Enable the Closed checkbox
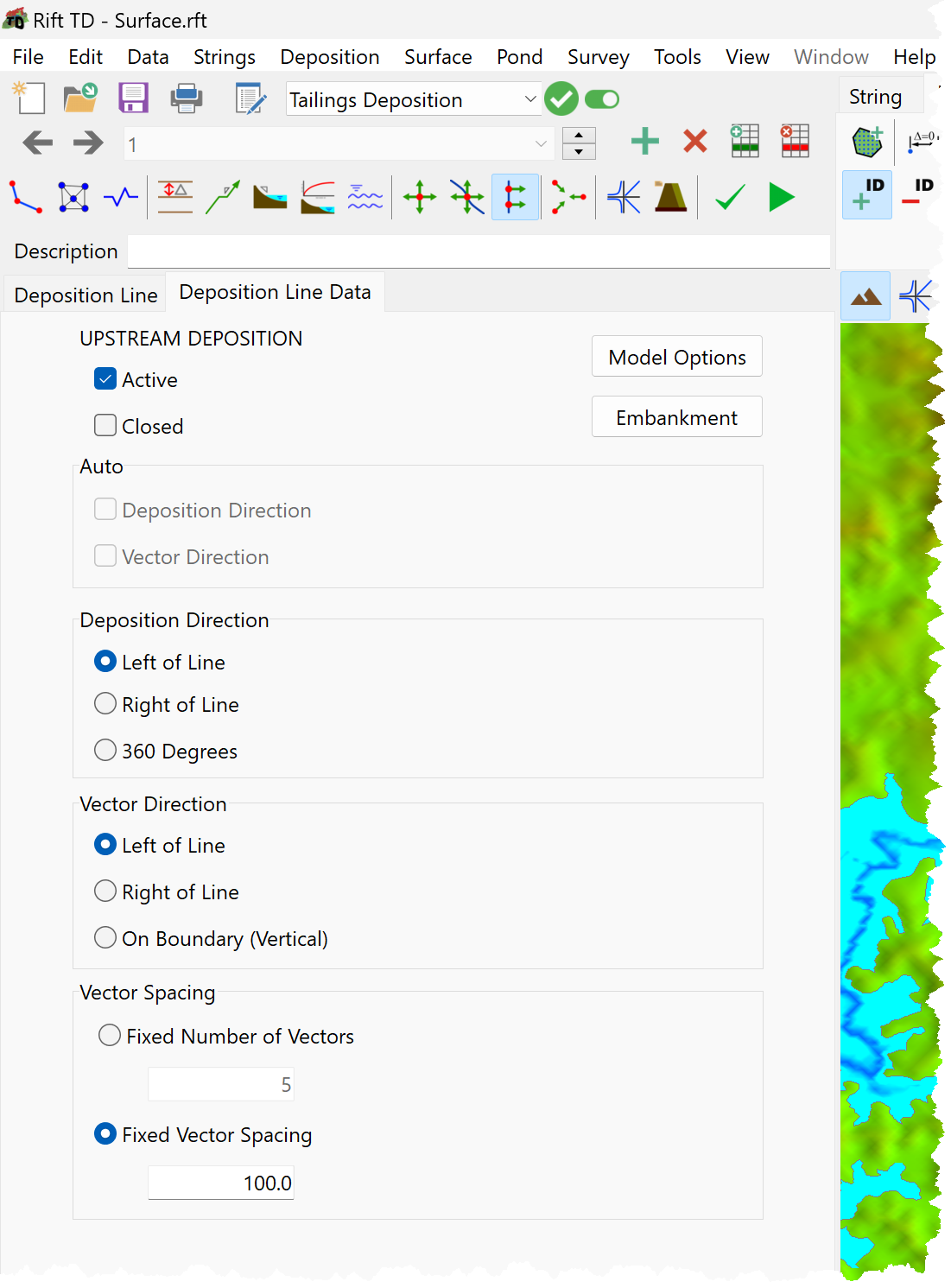Viewport: 951px width, 1288px height. (x=105, y=425)
